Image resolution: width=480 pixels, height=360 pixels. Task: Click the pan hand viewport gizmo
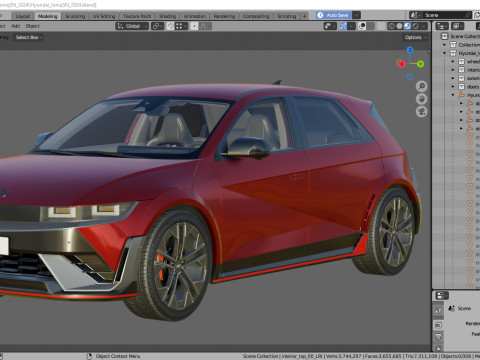click(x=422, y=99)
